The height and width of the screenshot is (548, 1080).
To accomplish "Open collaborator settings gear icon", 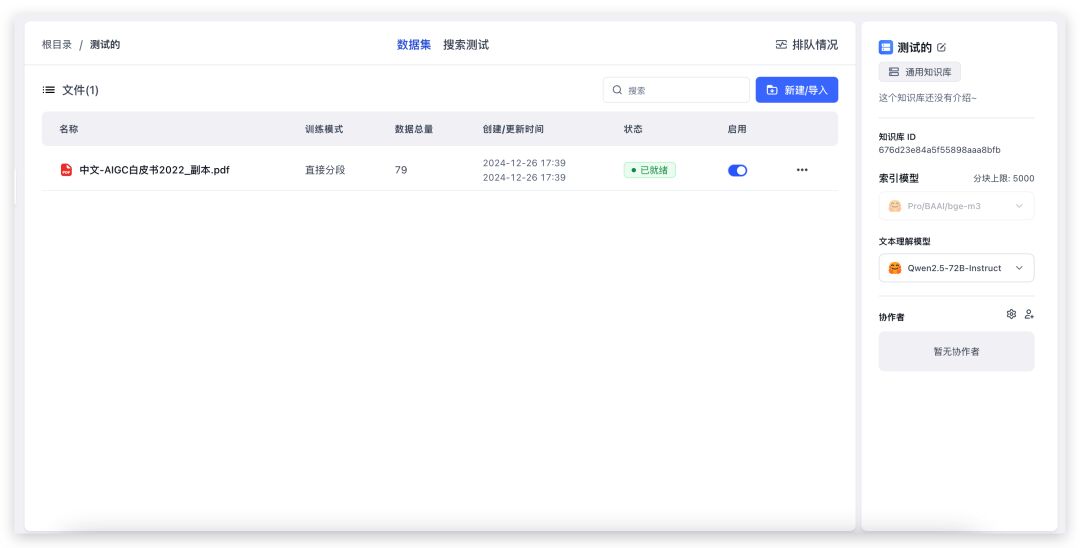I will click(1011, 314).
